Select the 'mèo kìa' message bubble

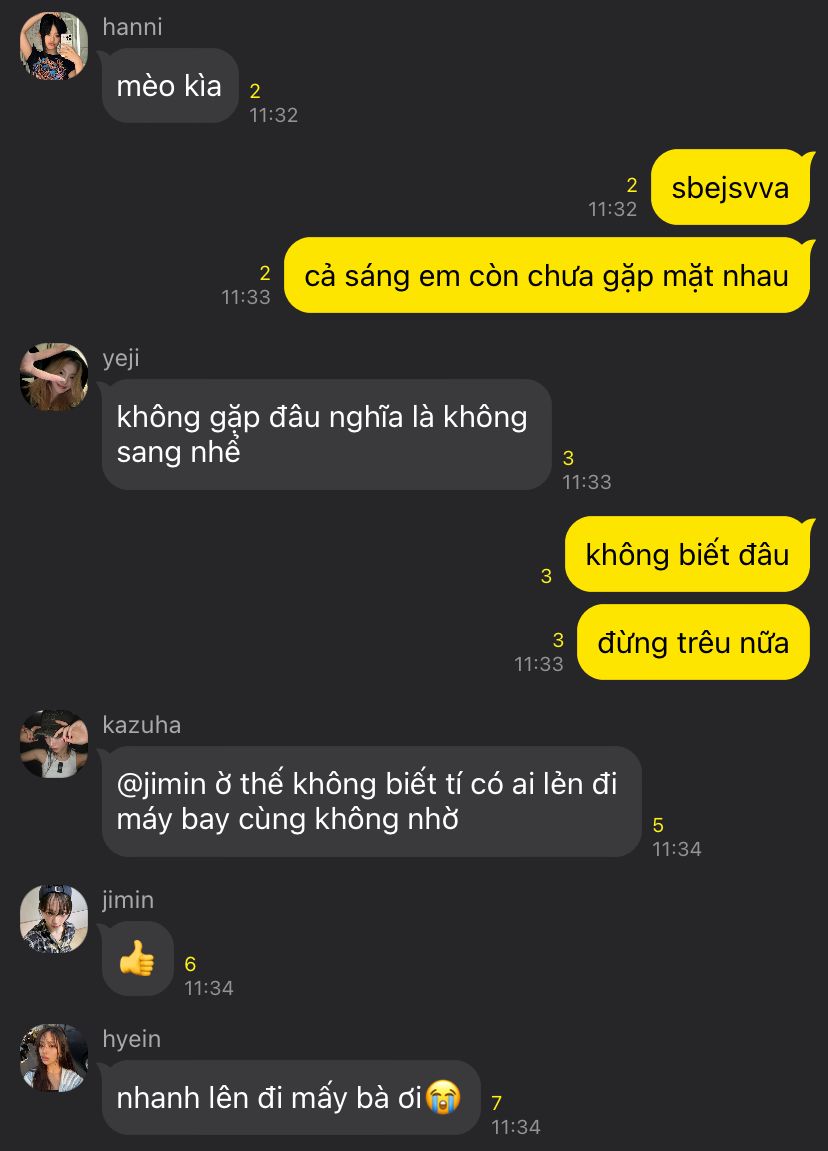click(170, 86)
